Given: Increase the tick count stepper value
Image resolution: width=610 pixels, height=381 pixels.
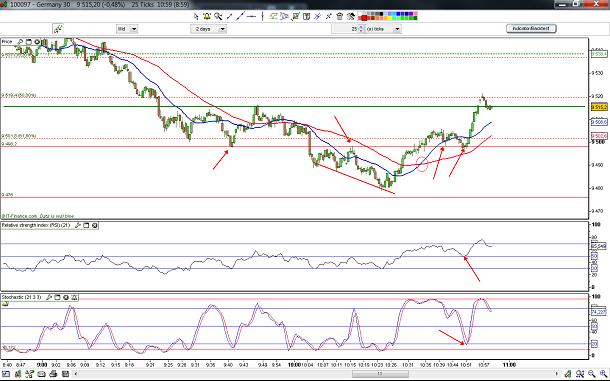Looking at the screenshot, I should point(361,27).
